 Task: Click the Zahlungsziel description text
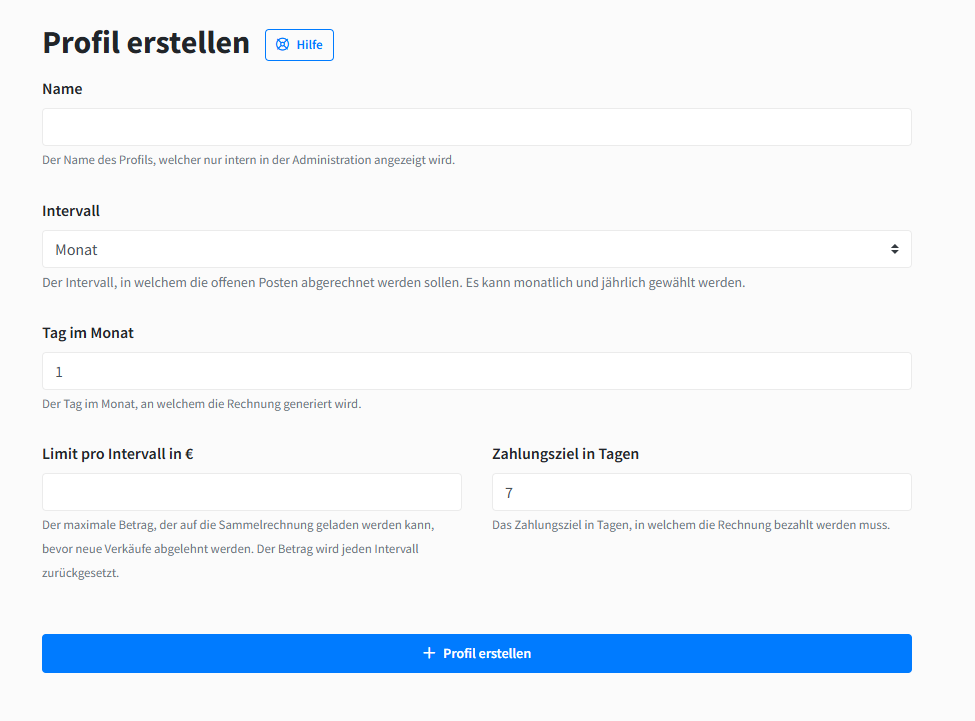[x=691, y=525]
